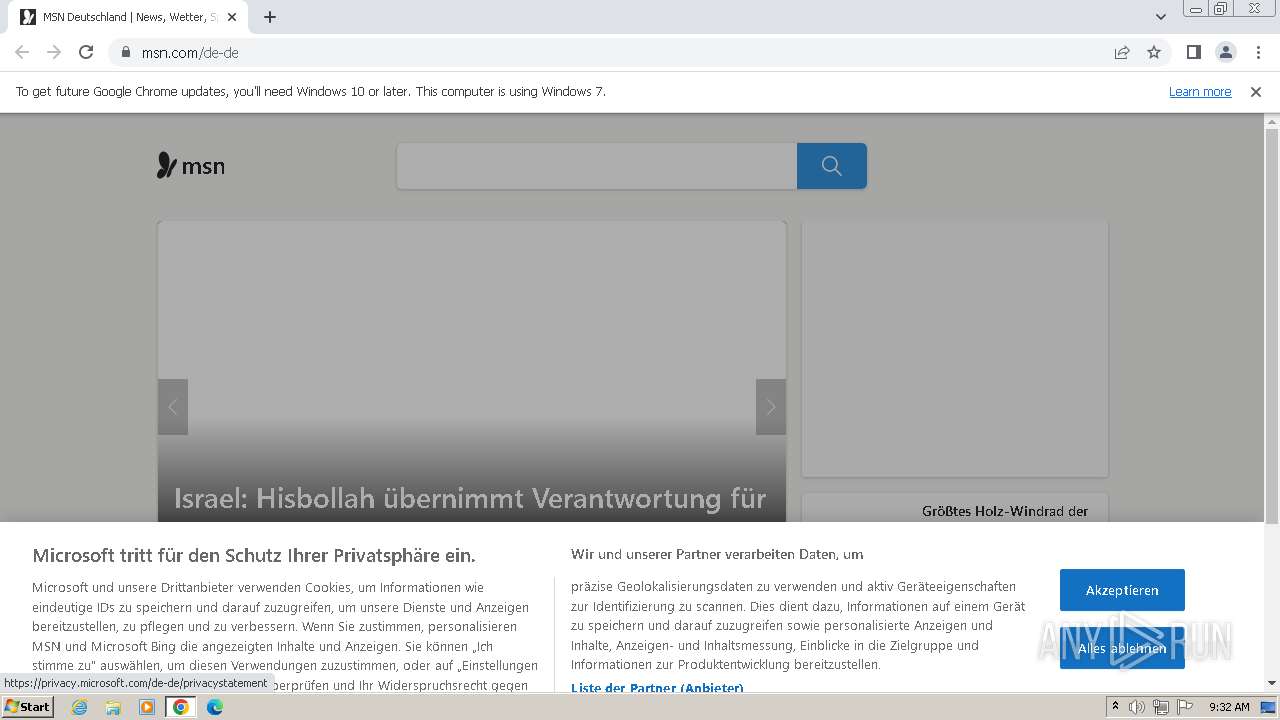Open network status tray icon
Screen dimensions: 1280x720
[1161, 707]
